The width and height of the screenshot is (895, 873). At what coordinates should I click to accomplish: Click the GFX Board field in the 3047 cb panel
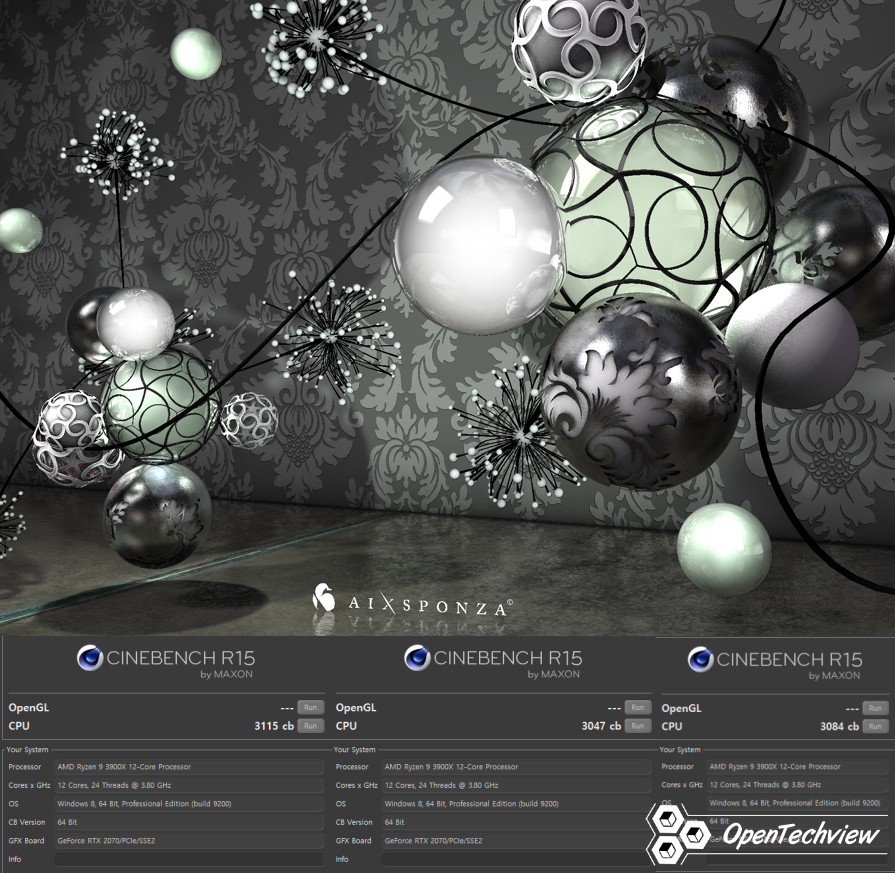coord(516,840)
